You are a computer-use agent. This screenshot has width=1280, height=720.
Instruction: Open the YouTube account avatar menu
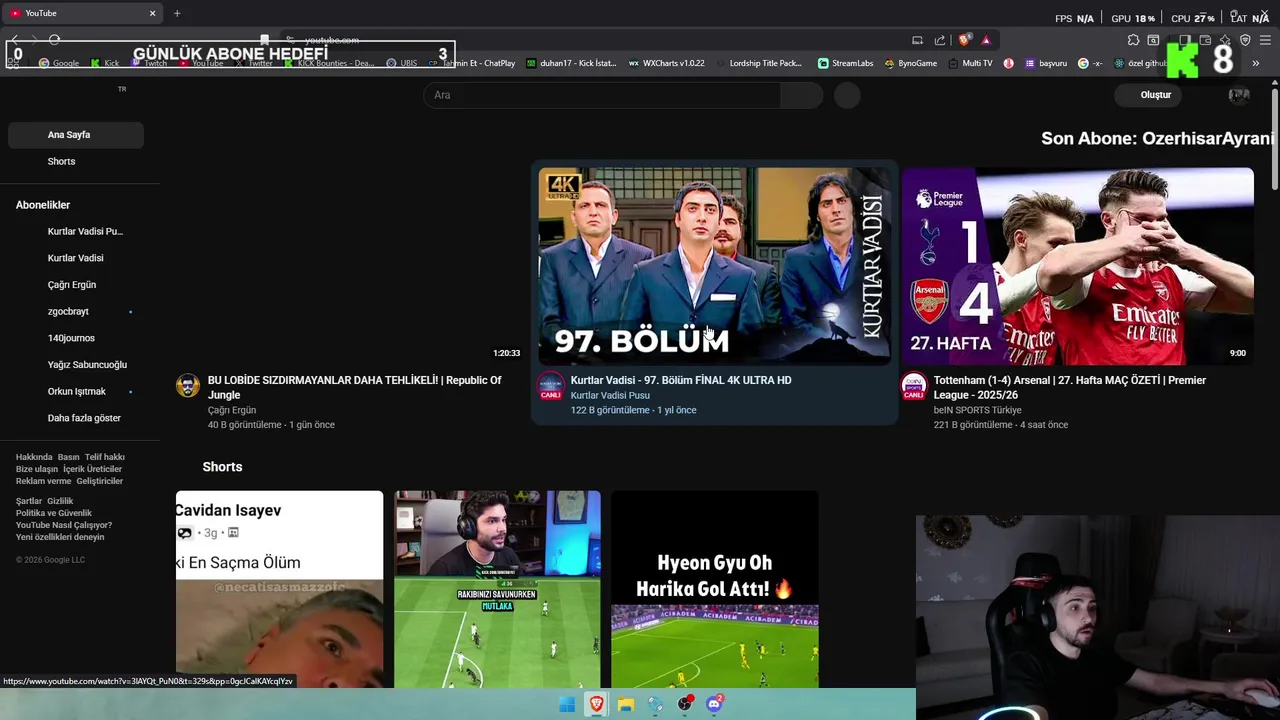click(x=1239, y=95)
